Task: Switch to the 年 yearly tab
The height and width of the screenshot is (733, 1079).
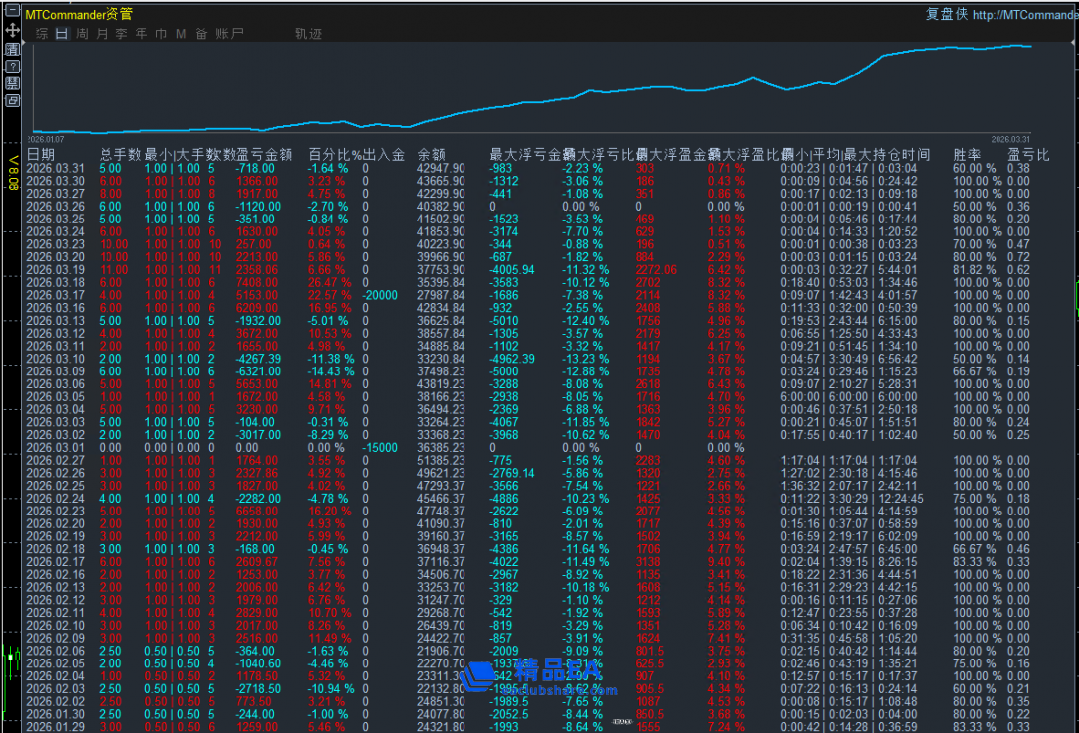Action: [x=141, y=34]
